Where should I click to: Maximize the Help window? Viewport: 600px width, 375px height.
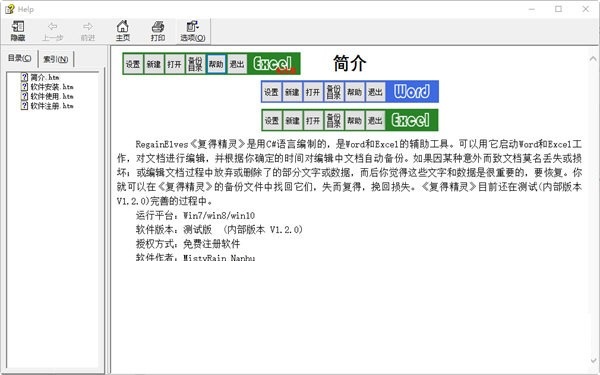tap(559, 9)
